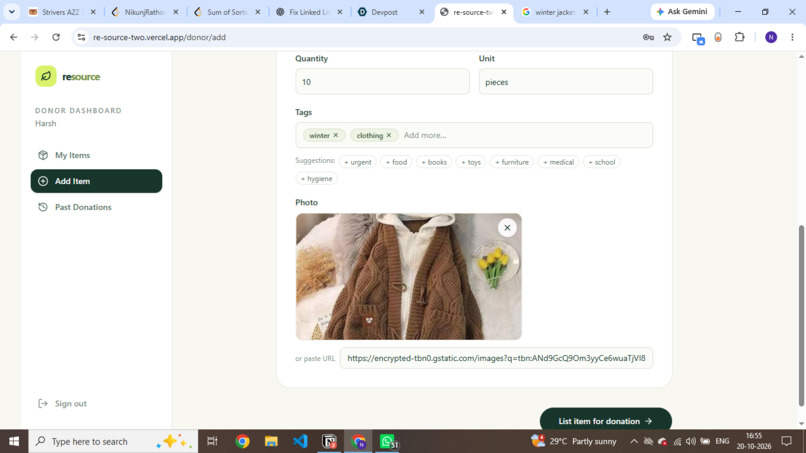This screenshot has width=806, height=453.
Task: Add the food suggestion tag
Action: (396, 162)
